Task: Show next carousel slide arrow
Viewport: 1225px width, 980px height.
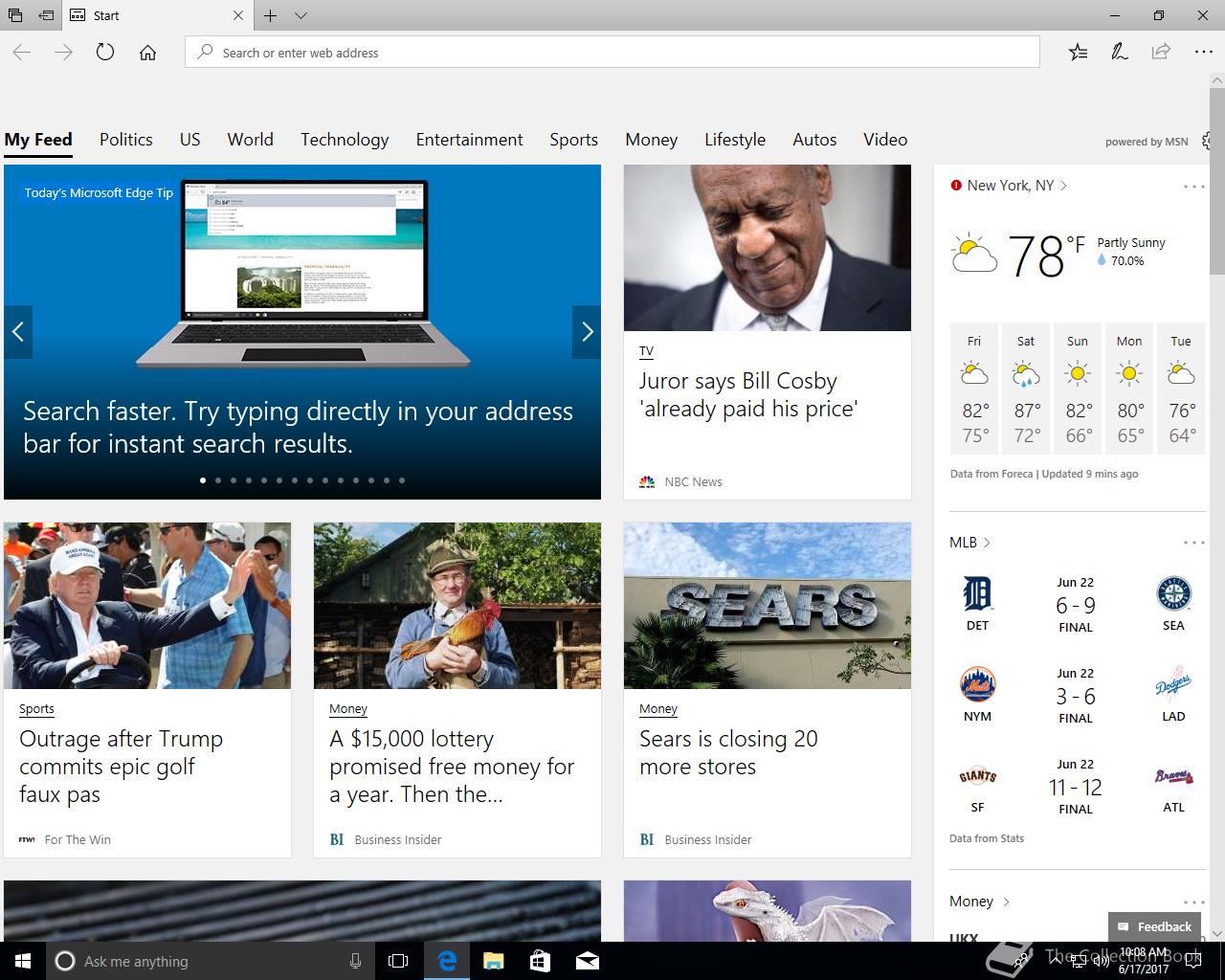Action: pos(587,332)
